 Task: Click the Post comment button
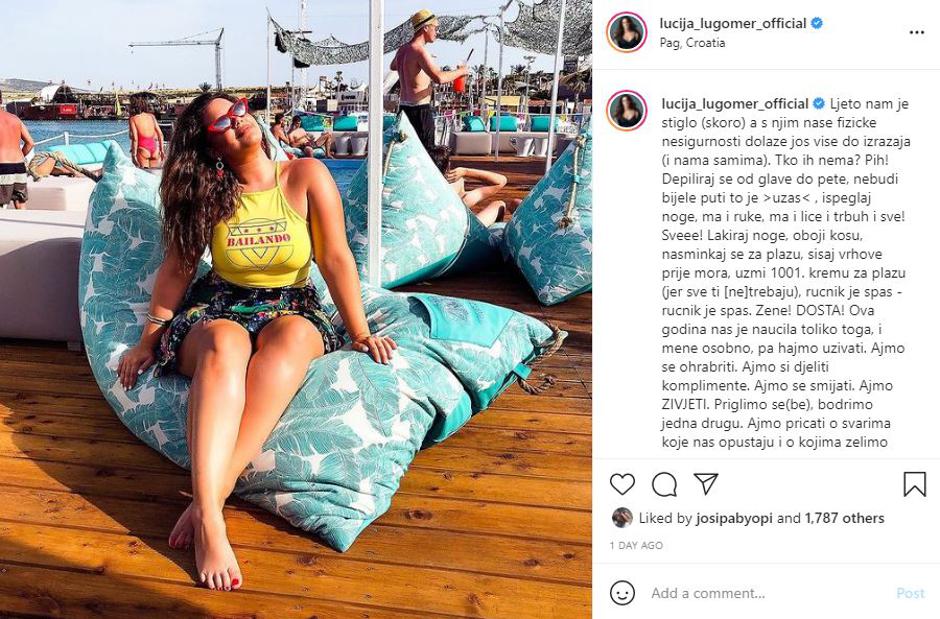point(910,593)
